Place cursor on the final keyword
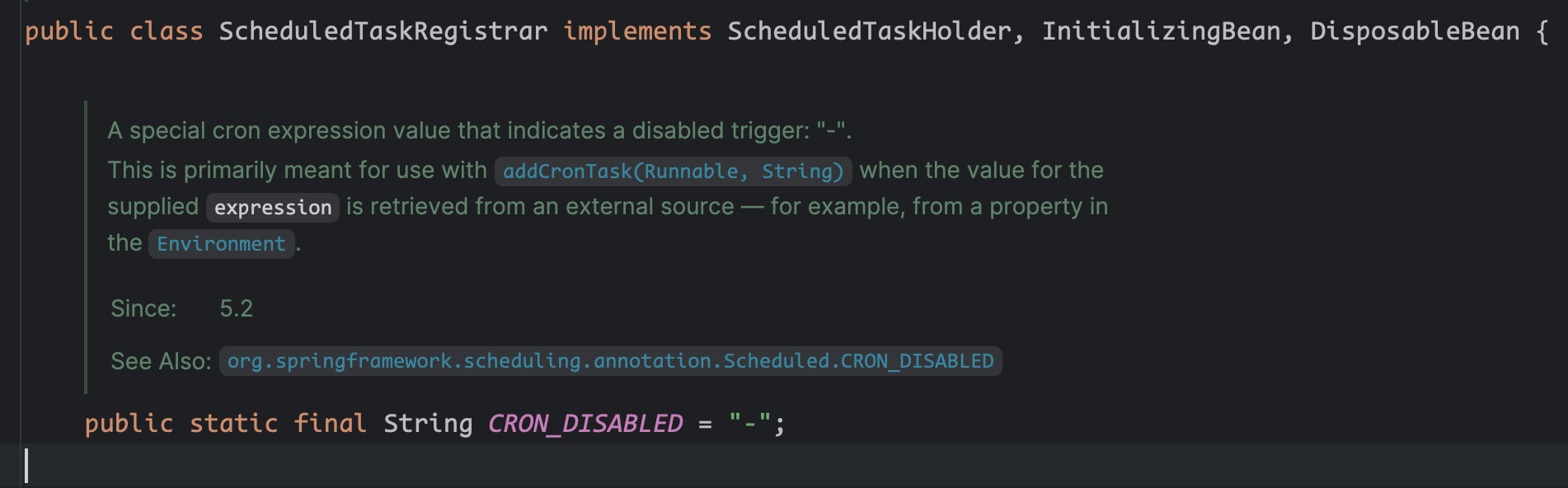 [x=330, y=424]
